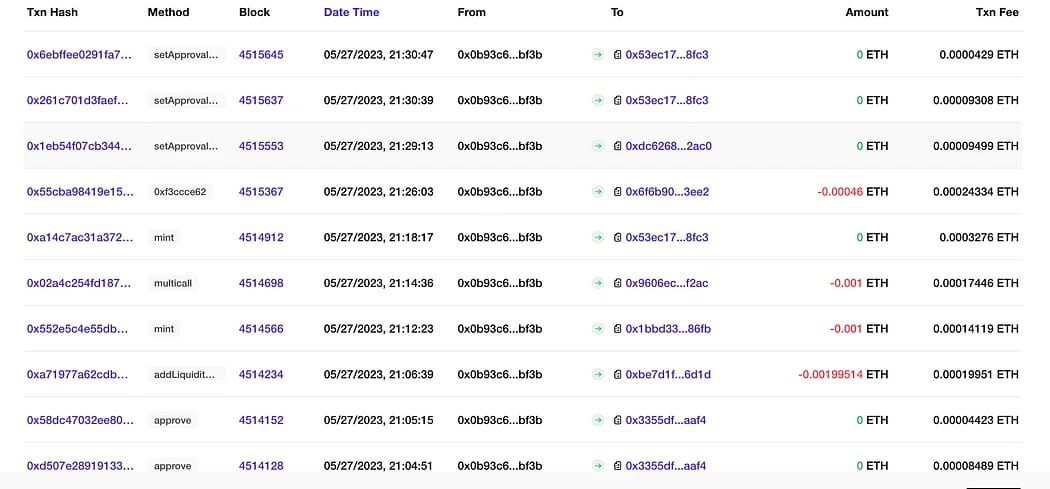Image resolution: width=1050 pixels, height=489 pixels.
Task: Open block 4514698
Action: click(261, 283)
